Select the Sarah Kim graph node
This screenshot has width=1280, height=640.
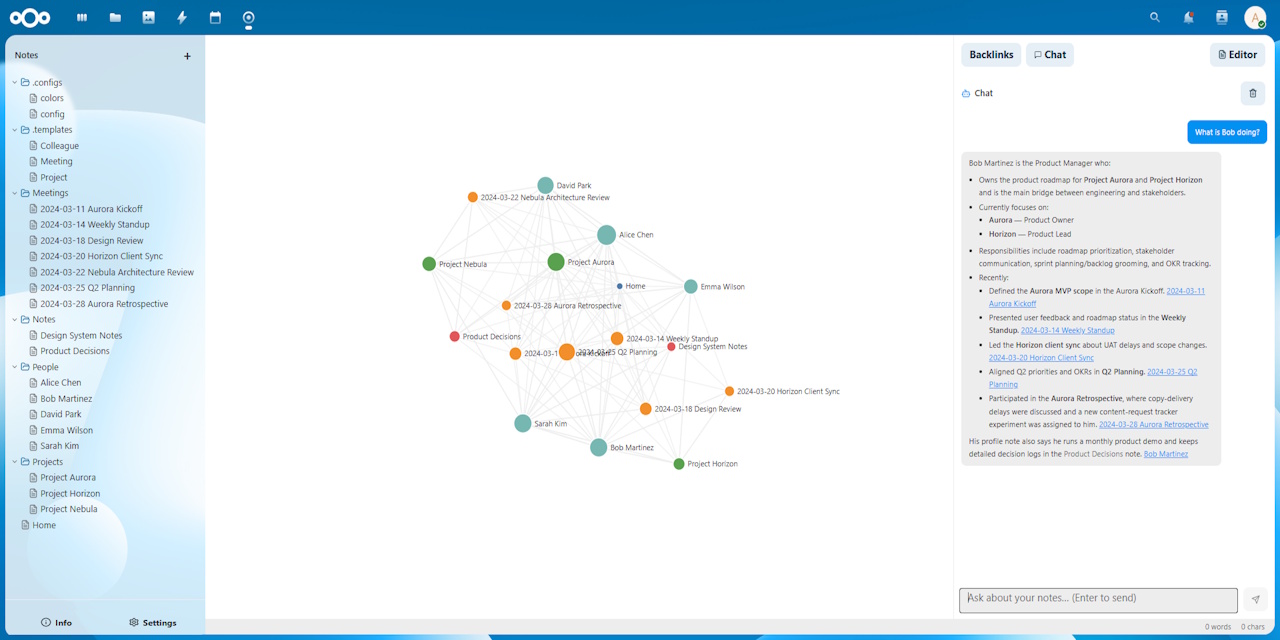tap(523, 424)
